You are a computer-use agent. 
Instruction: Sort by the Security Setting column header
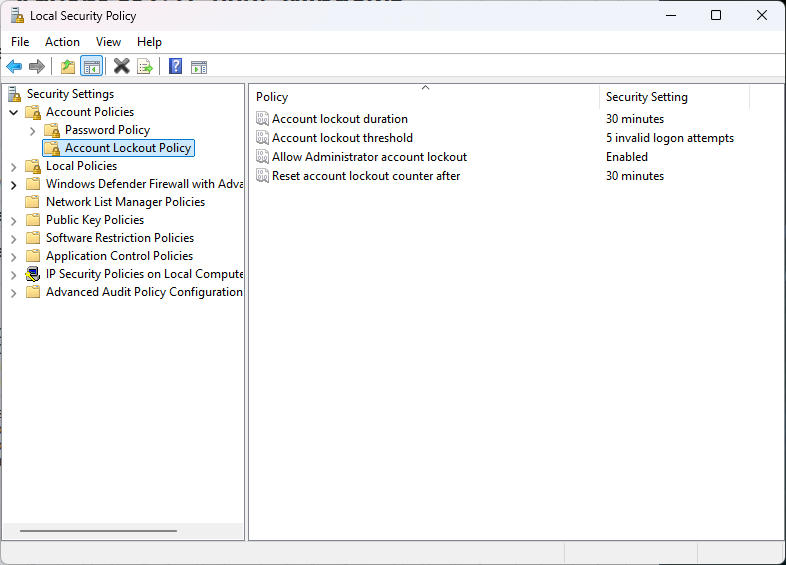(x=647, y=97)
